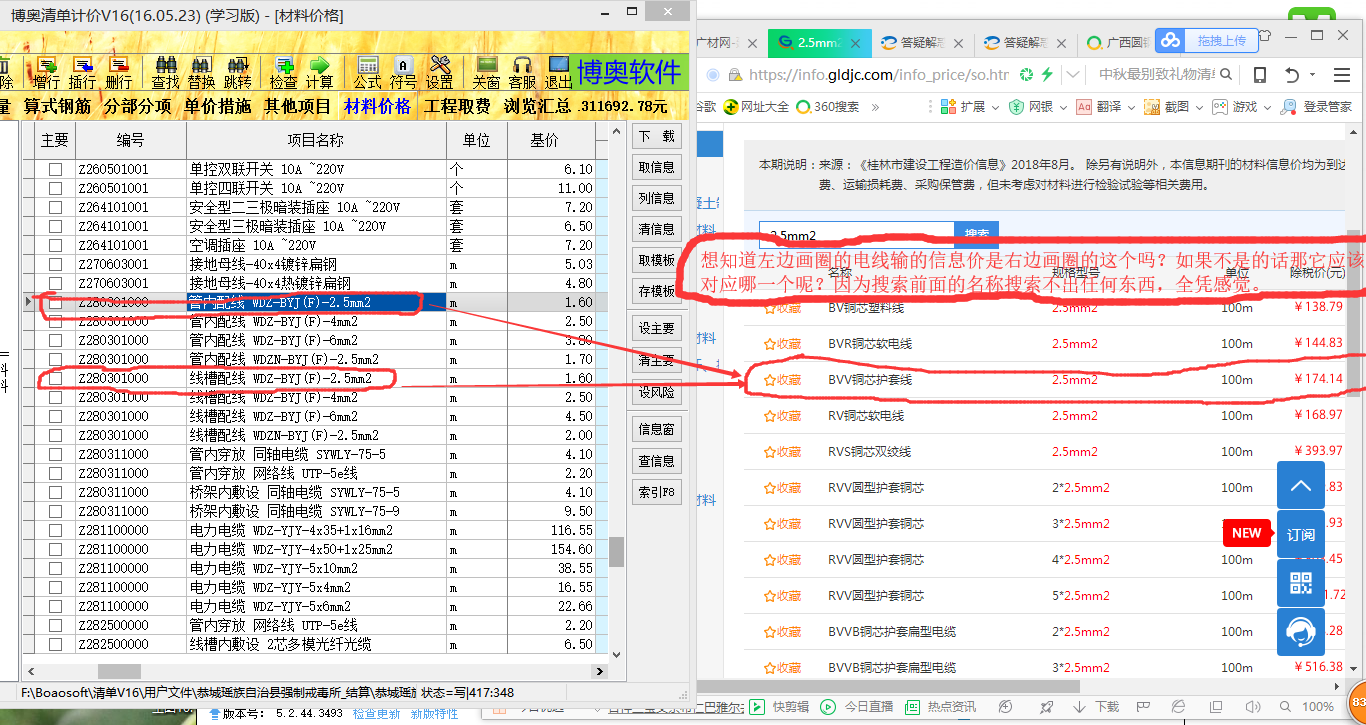Expand the 截图 dropdown arrow
This screenshot has width=1366, height=725.
[x=1199, y=107]
